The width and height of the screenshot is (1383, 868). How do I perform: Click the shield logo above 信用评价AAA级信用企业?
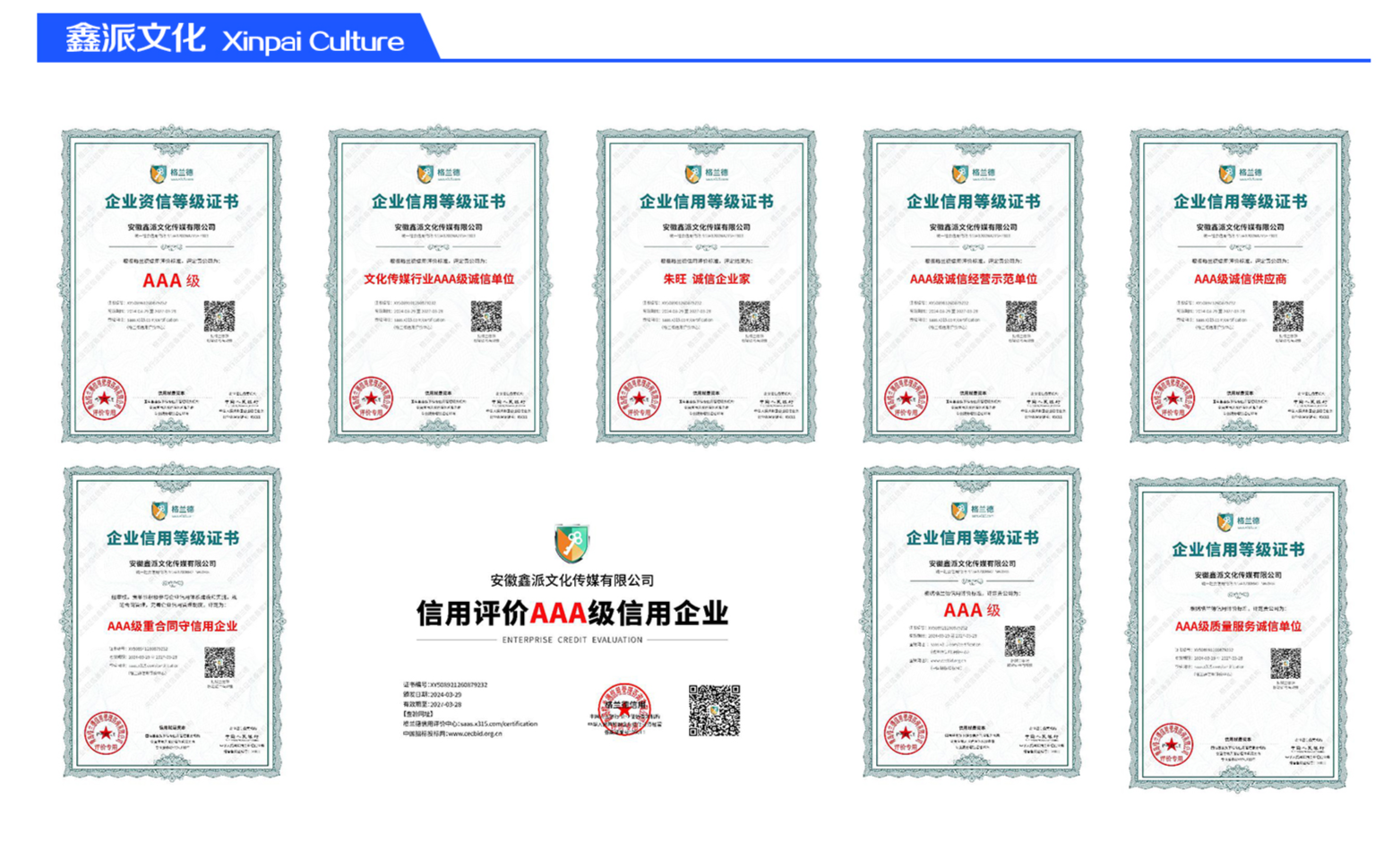571,543
